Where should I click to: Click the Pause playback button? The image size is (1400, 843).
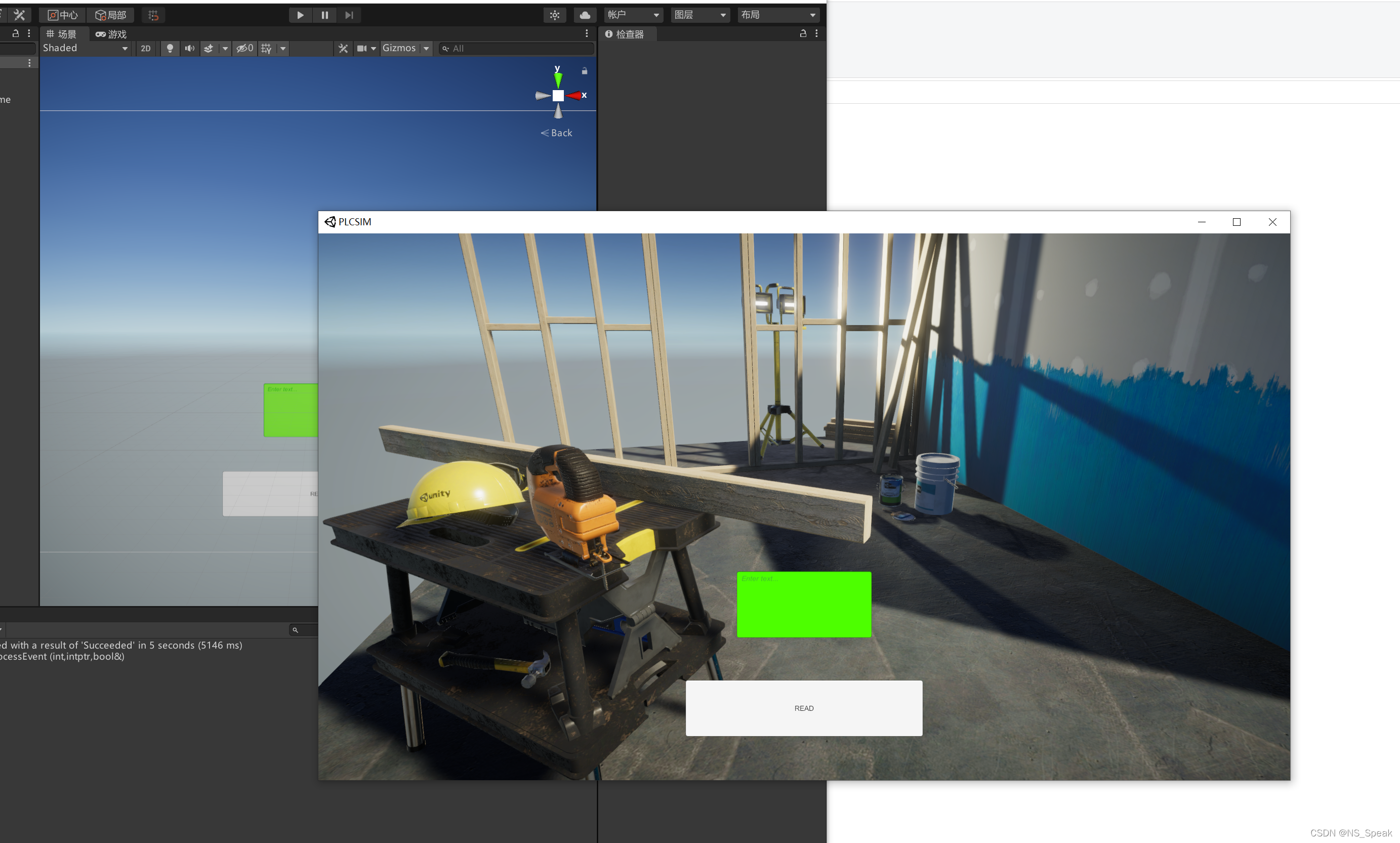[x=325, y=15]
